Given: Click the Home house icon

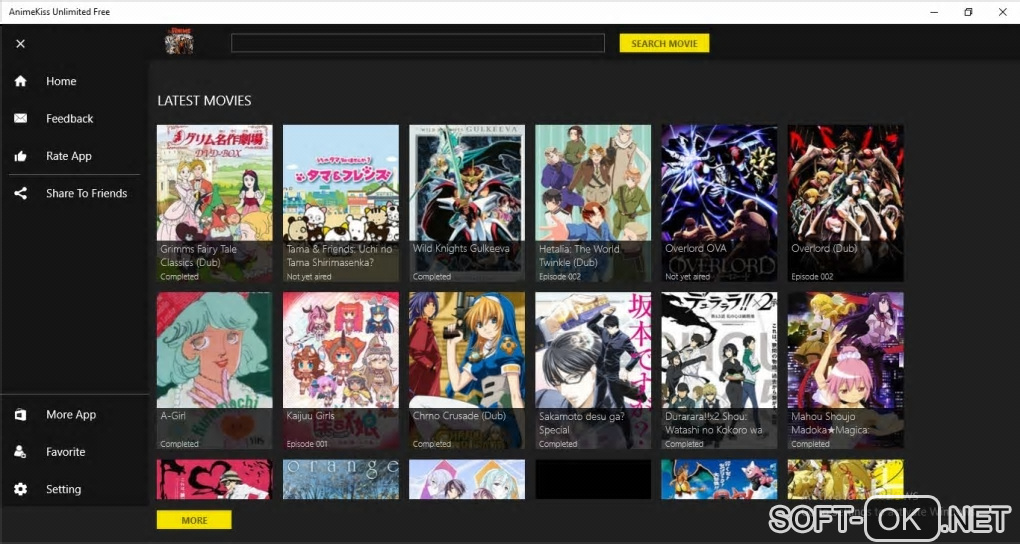Looking at the screenshot, I should click(x=21, y=81).
